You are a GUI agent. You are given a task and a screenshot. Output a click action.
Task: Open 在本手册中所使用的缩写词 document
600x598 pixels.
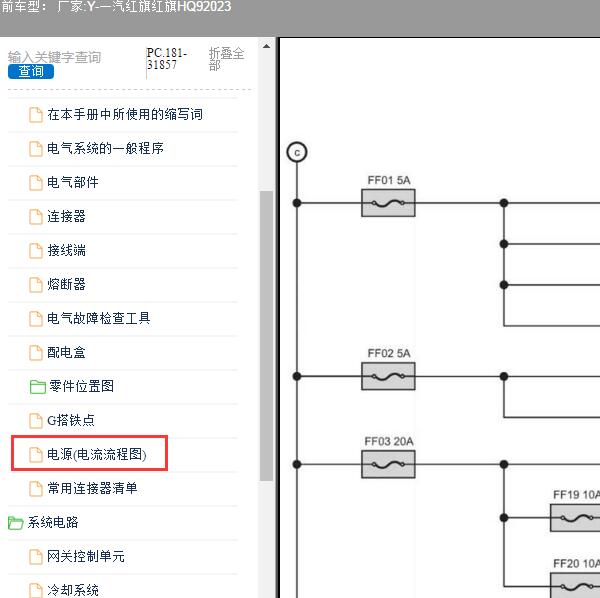coord(125,114)
